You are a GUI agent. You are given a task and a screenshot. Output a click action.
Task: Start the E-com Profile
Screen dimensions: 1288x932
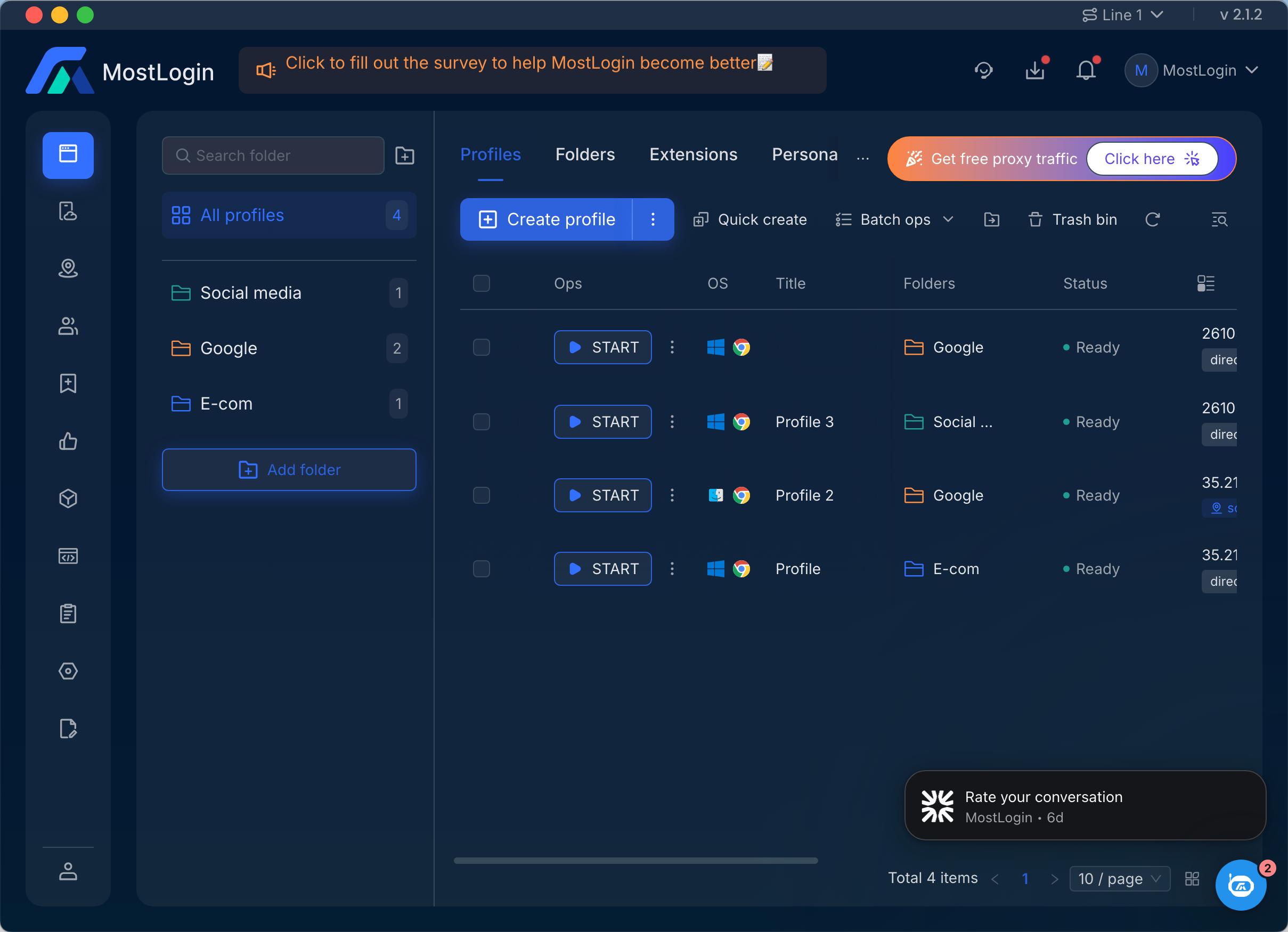602,568
